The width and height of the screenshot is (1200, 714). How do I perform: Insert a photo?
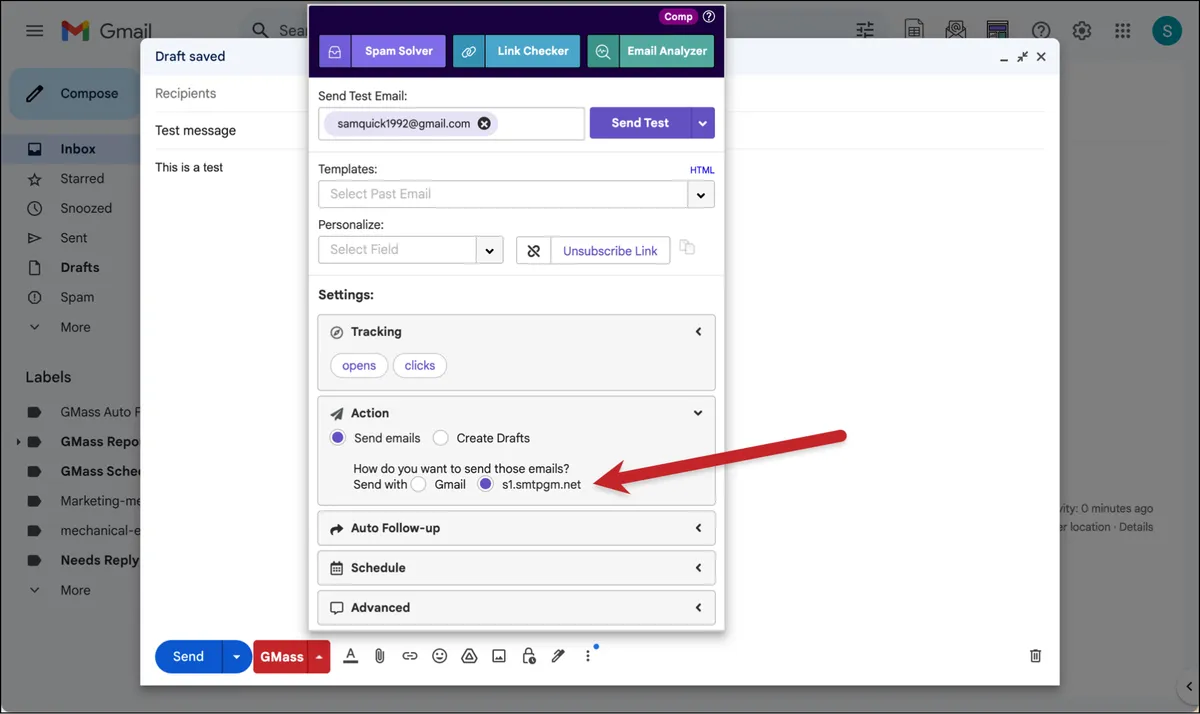click(499, 656)
